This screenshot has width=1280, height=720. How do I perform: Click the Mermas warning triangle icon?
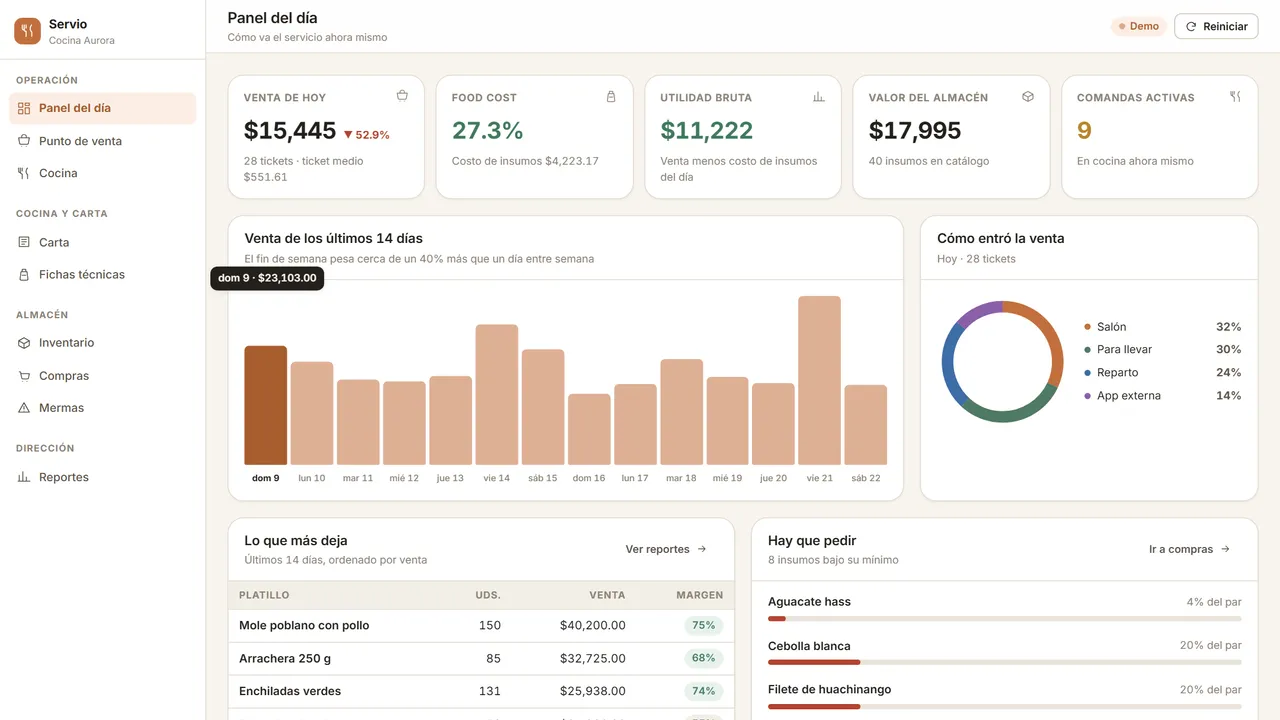tap(24, 408)
